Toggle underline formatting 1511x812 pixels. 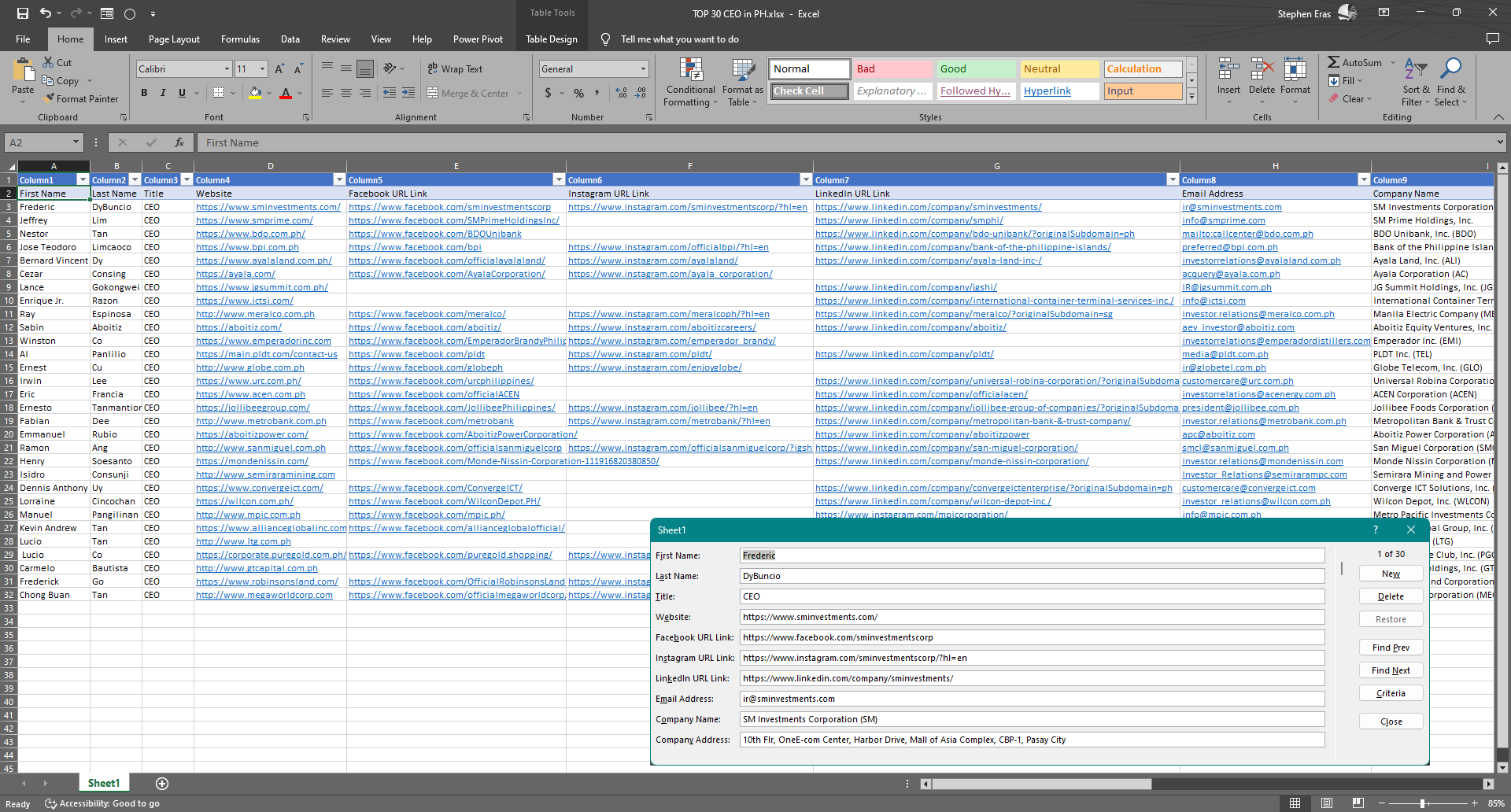tap(182, 93)
